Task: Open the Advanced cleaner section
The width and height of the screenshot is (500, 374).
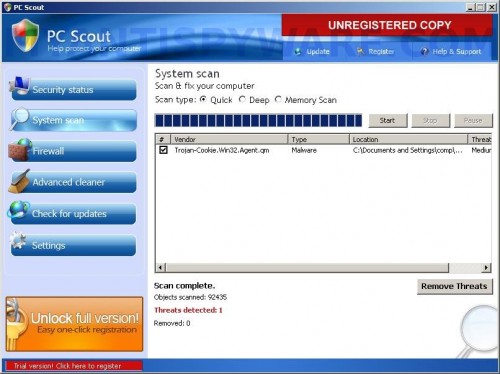Action: click(x=74, y=182)
